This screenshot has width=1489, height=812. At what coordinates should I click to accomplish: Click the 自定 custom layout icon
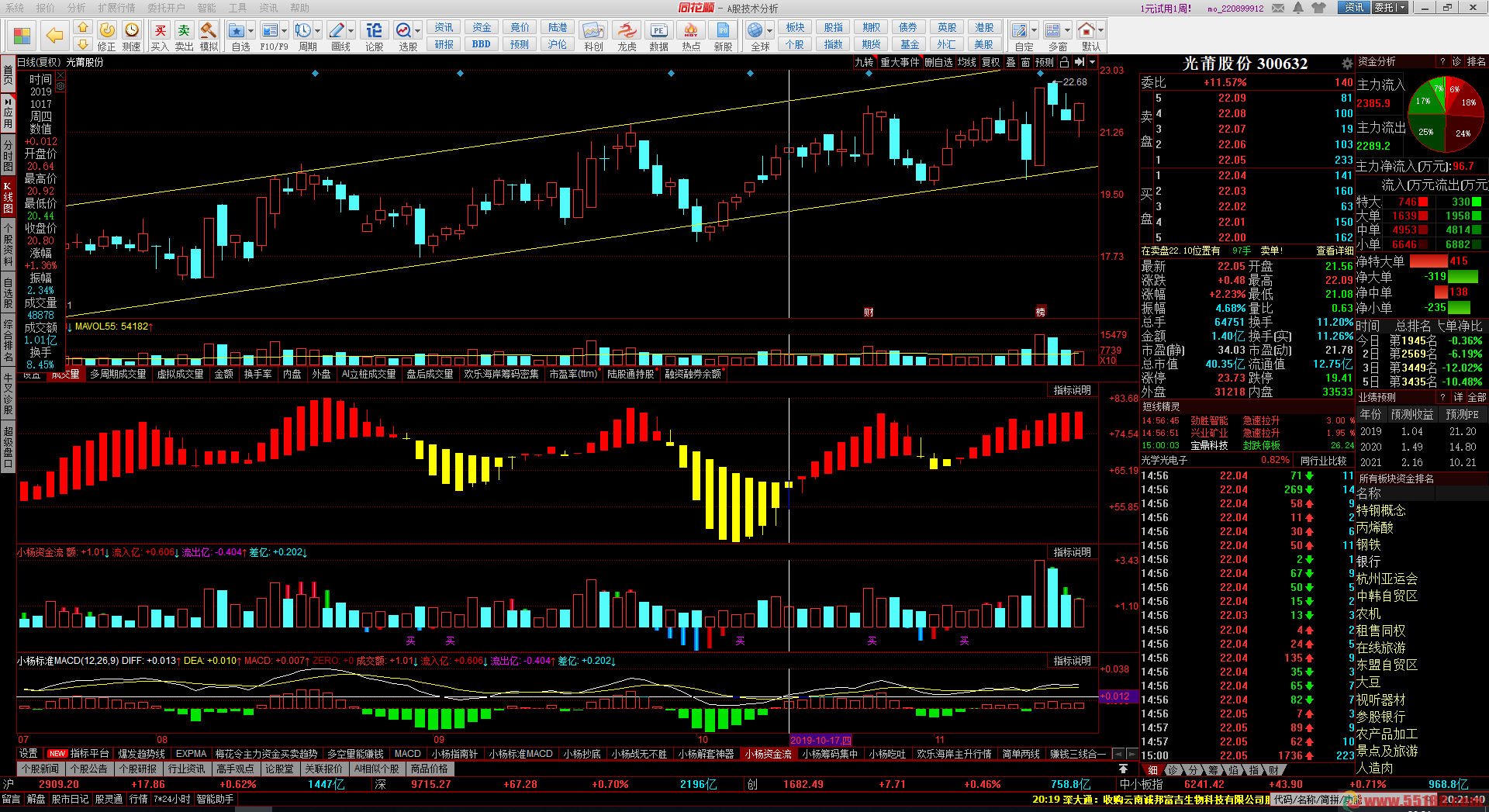click(x=1020, y=30)
